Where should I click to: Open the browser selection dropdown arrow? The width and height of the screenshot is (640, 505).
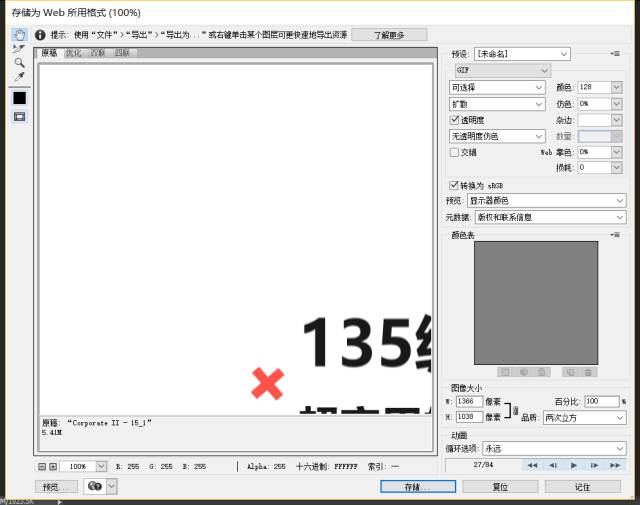pos(112,486)
